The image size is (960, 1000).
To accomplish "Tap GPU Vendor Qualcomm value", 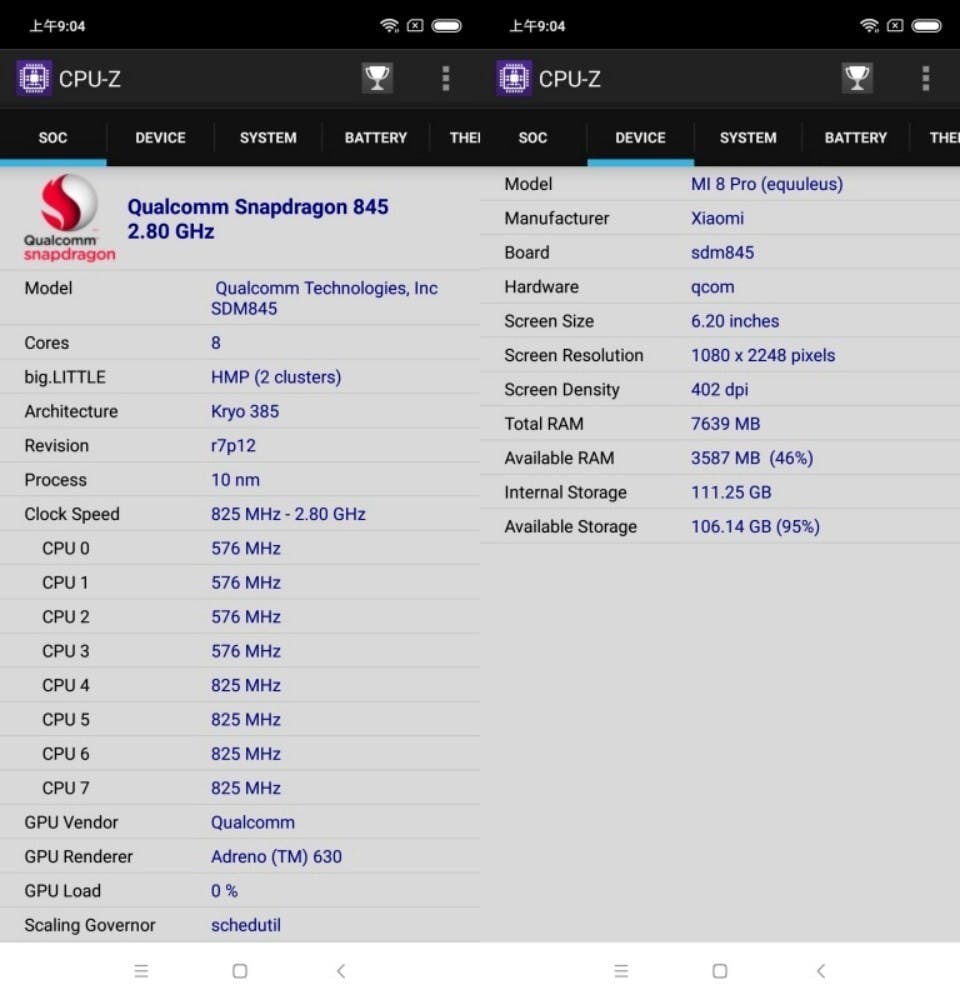I will pyautogui.click(x=253, y=823).
